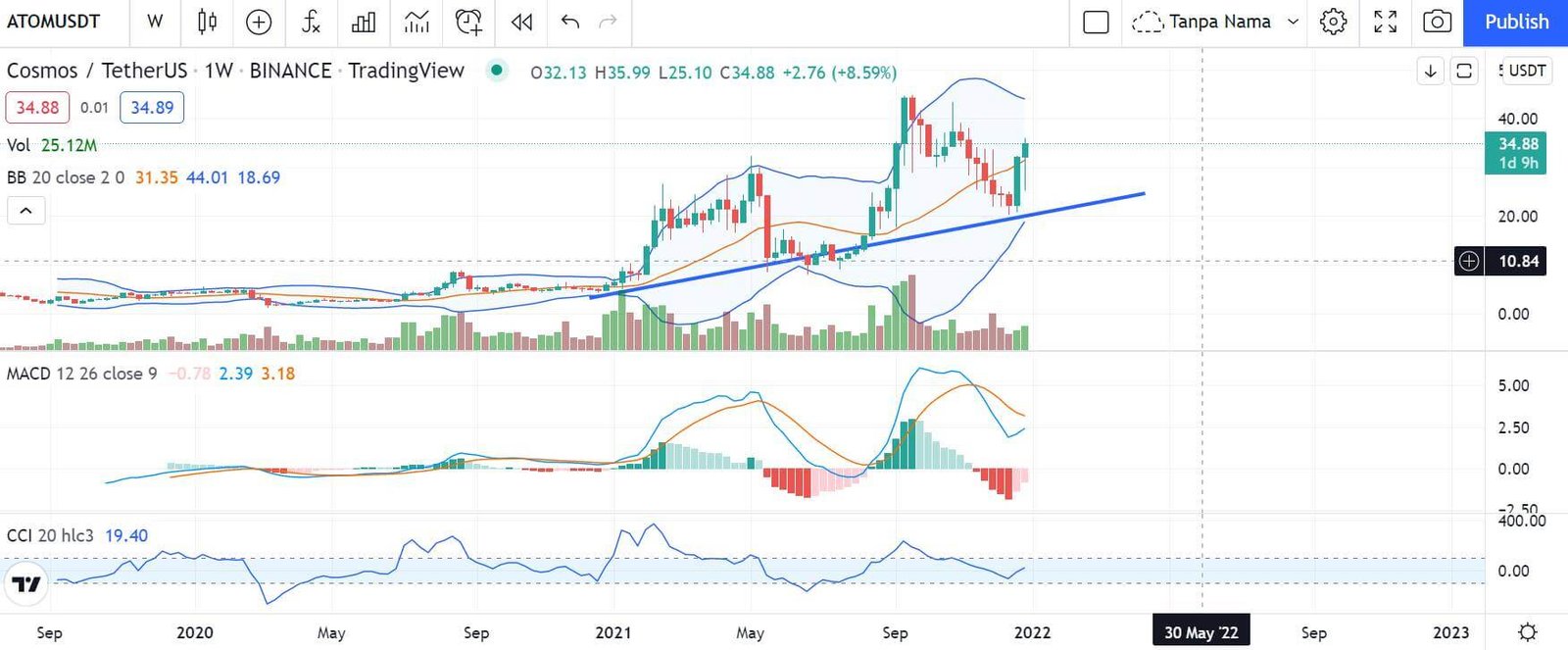This screenshot has height=650, width=1568.
Task: Open the financials bar chart icon
Action: click(364, 22)
